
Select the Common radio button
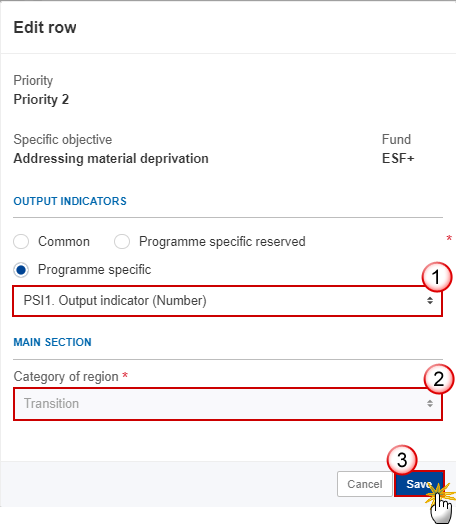[21, 242]
